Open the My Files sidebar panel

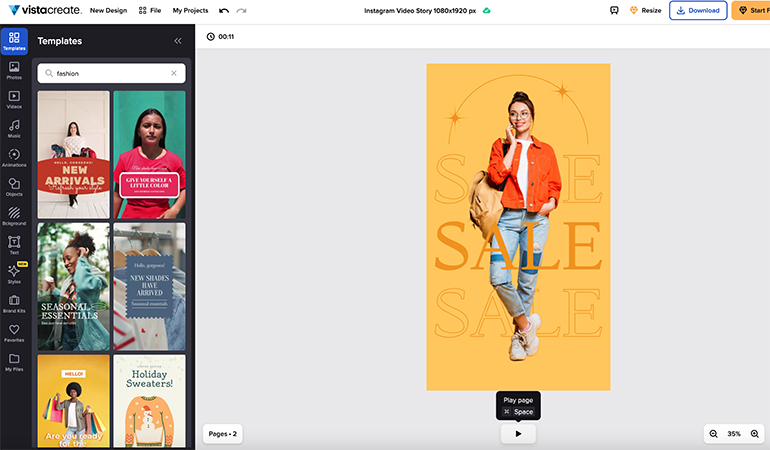click(x=14, y=362)
